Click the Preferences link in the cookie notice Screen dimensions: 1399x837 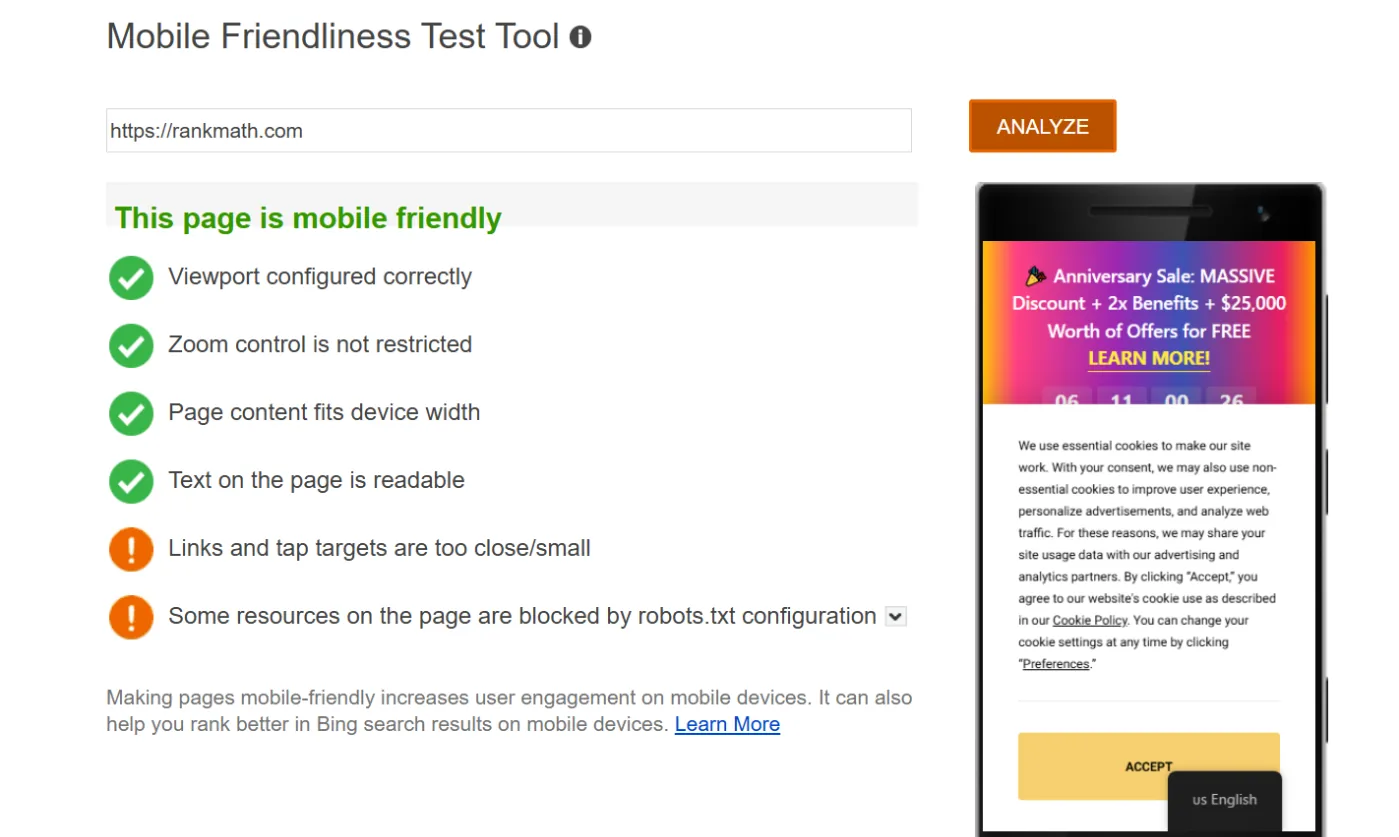point(1054,663)
